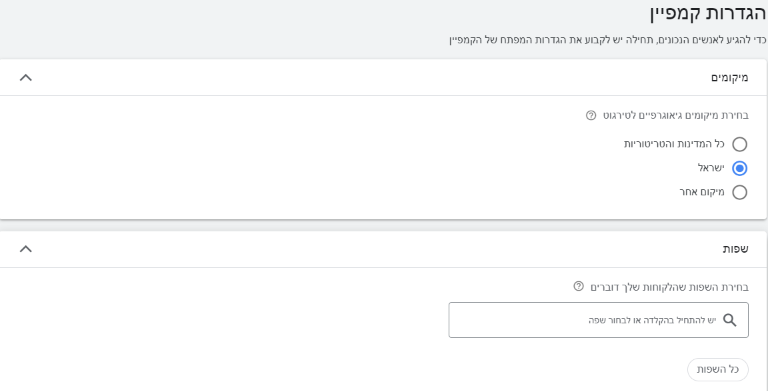Choose the מיקום אחר (other location) radio button
This screenshot has width=768, height=391.
[740, 192]
